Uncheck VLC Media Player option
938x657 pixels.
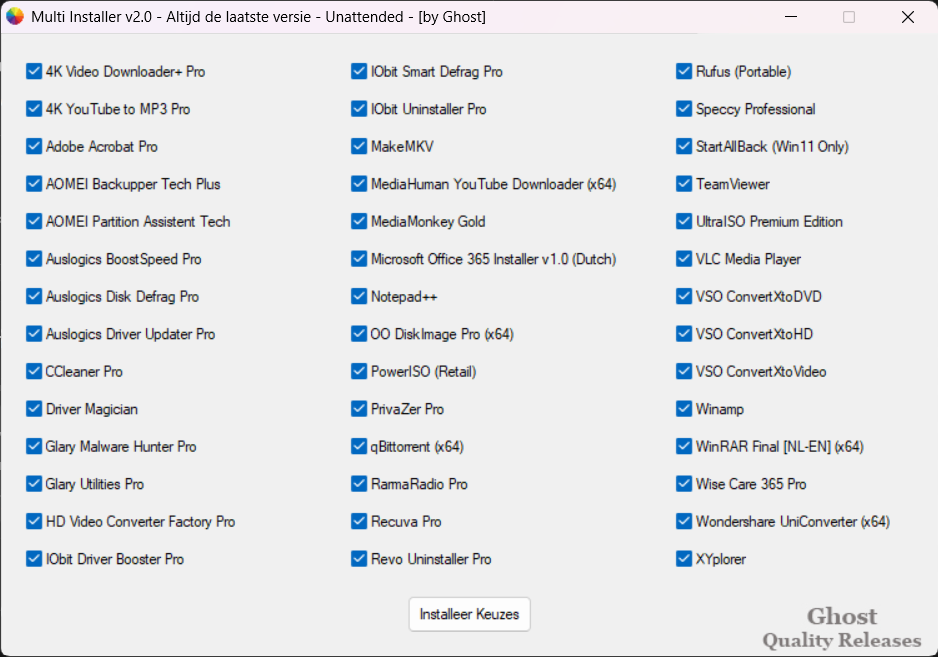(684, 259)
